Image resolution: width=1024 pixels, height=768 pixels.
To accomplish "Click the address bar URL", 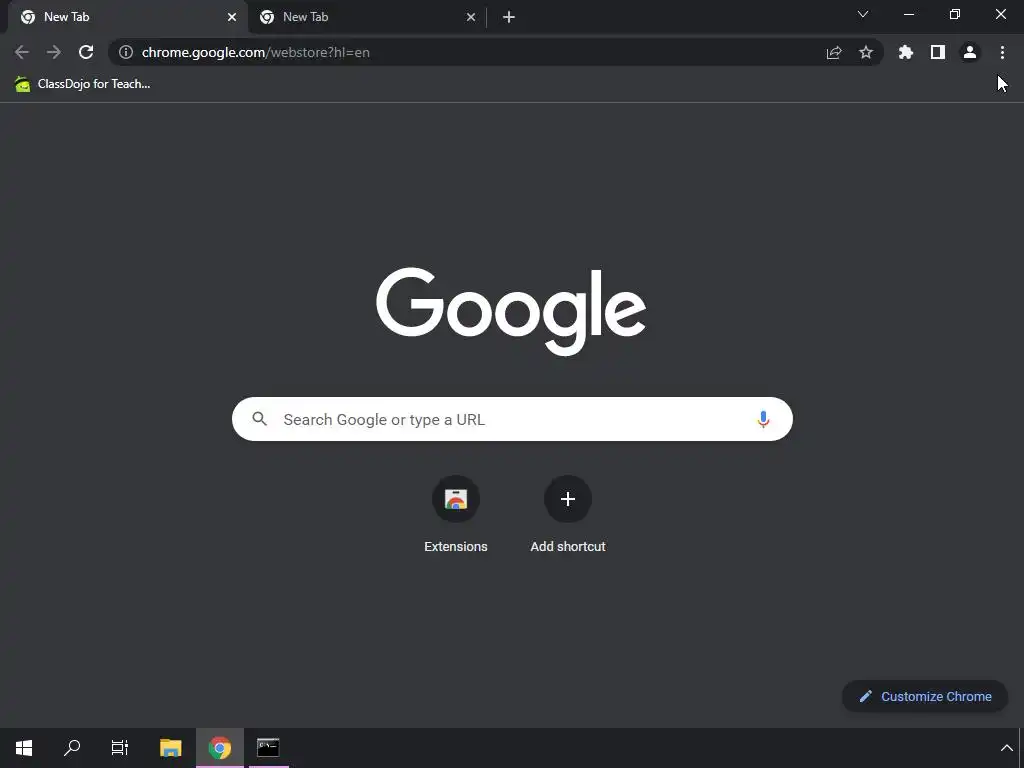I will 255,52.
